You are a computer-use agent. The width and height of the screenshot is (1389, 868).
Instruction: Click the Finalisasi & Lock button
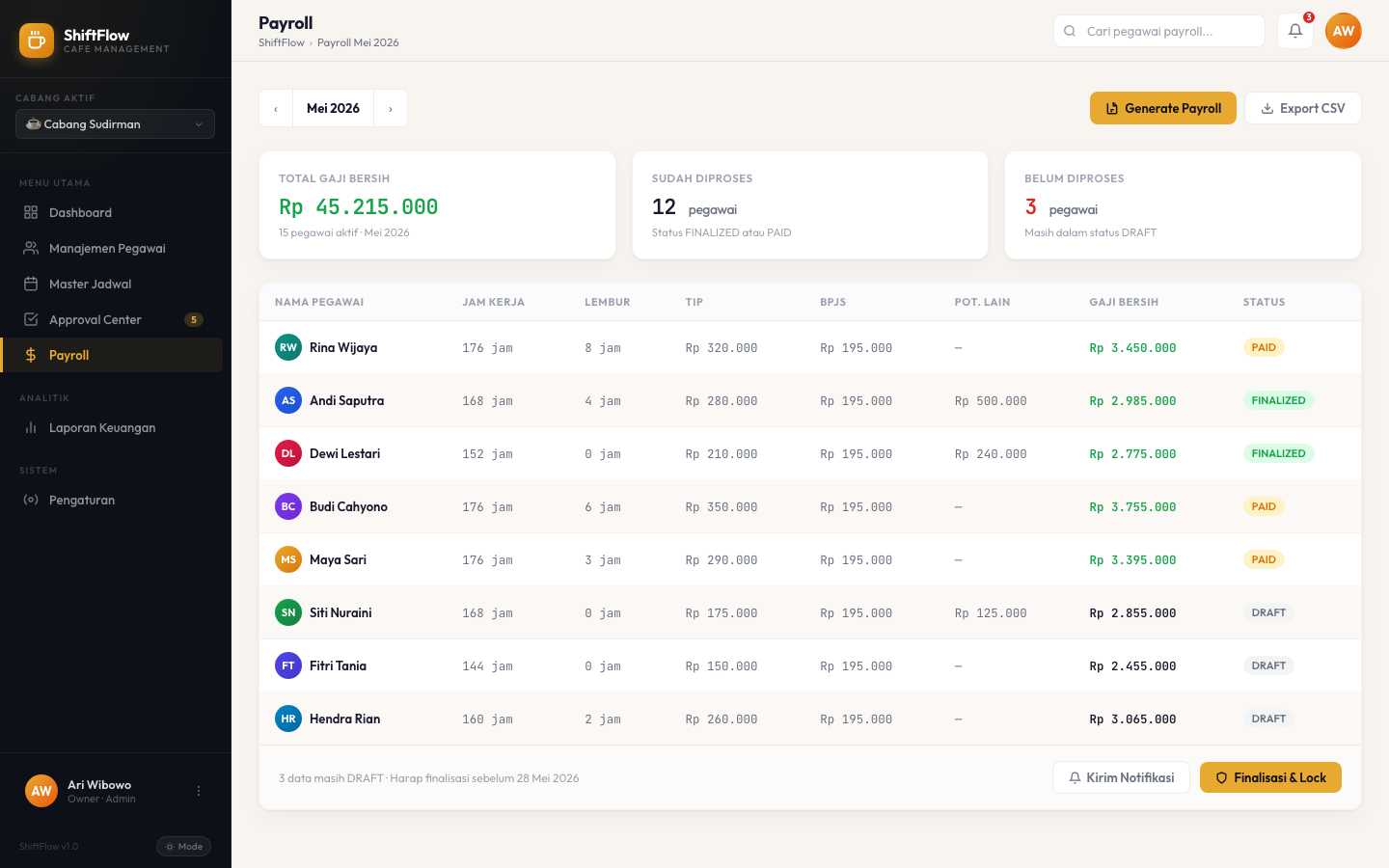1270,777
